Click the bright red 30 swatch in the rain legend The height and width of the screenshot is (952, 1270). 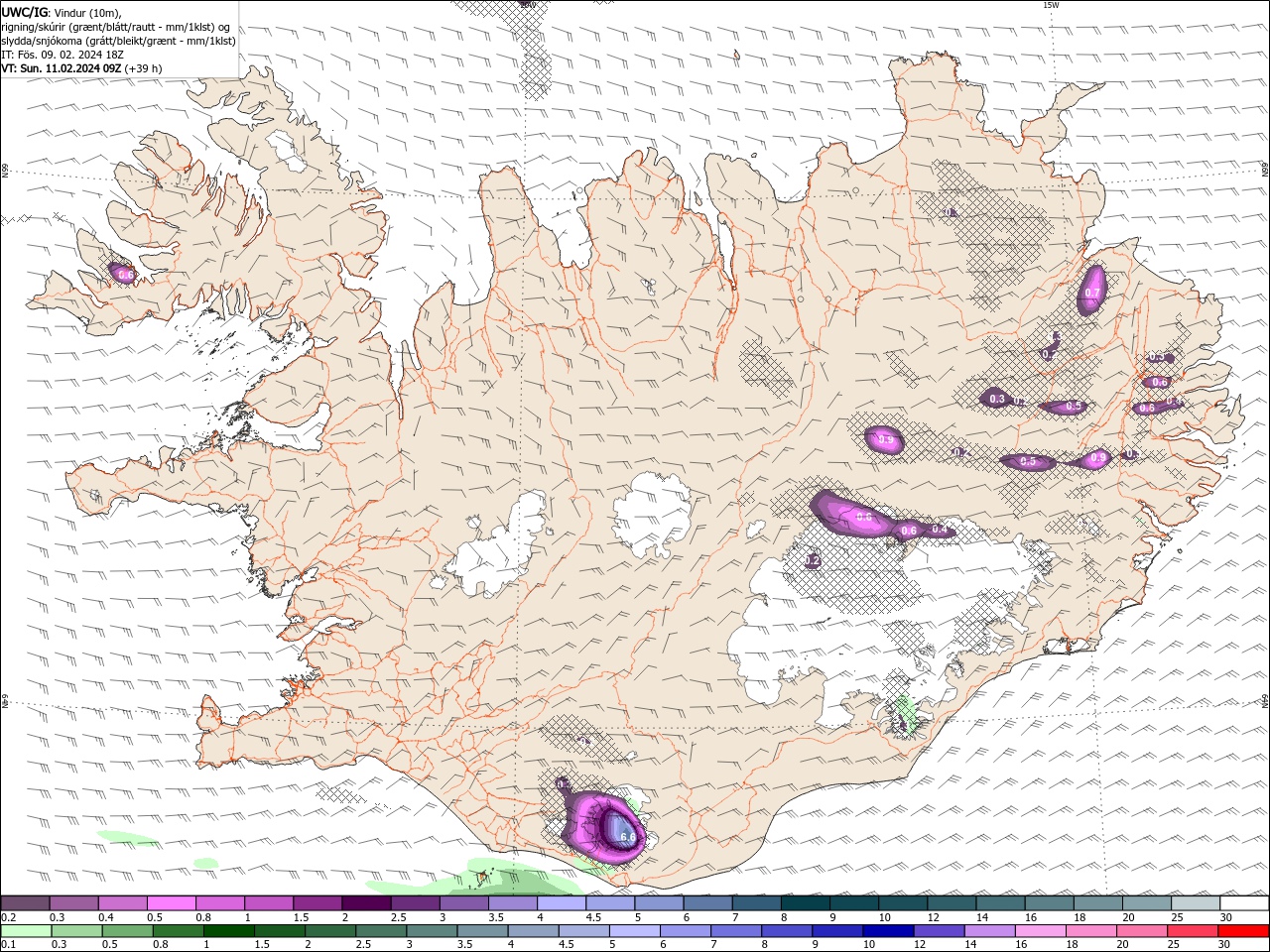point(1244,931)
